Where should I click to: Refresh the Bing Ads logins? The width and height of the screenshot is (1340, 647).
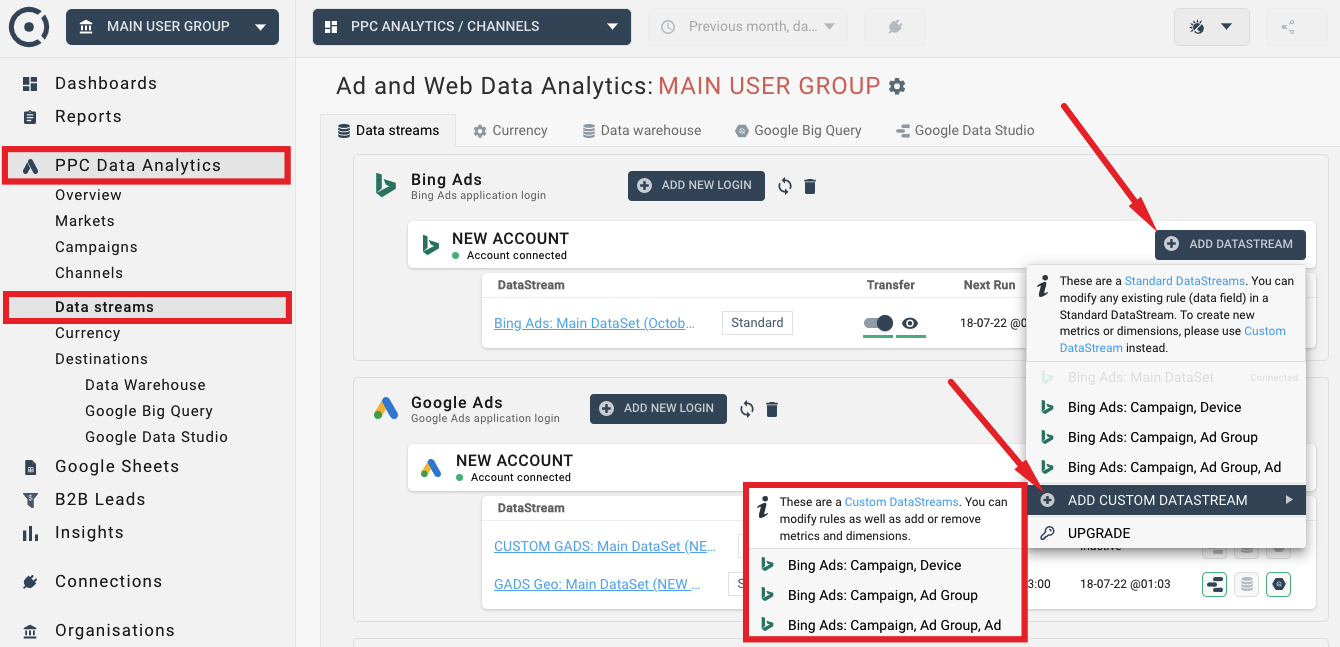[x=785, y=186]
